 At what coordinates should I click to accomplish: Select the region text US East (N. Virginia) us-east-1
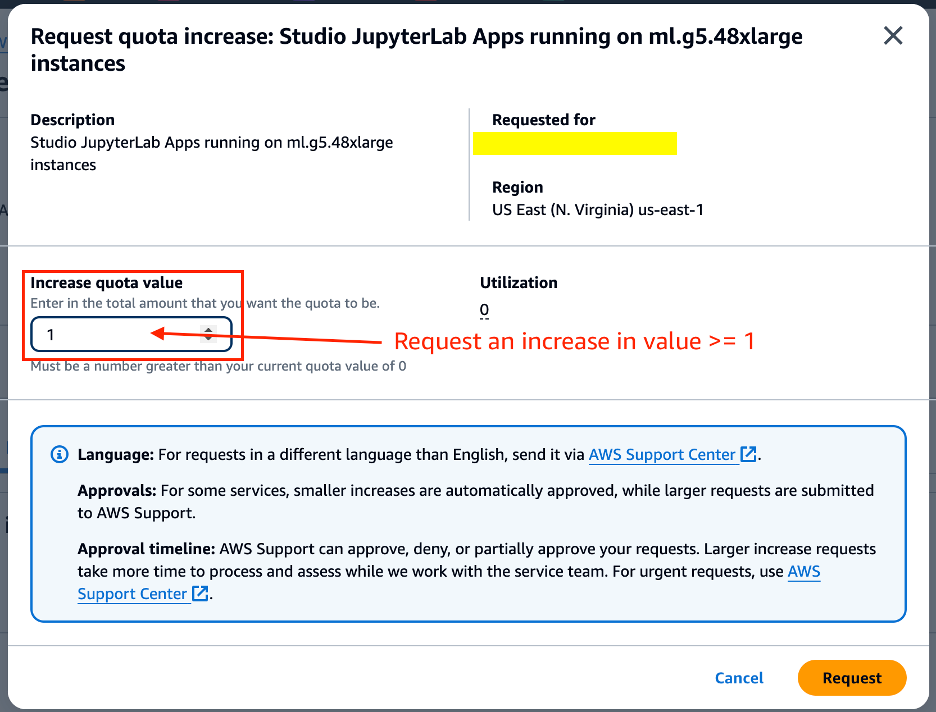(598, 210)
